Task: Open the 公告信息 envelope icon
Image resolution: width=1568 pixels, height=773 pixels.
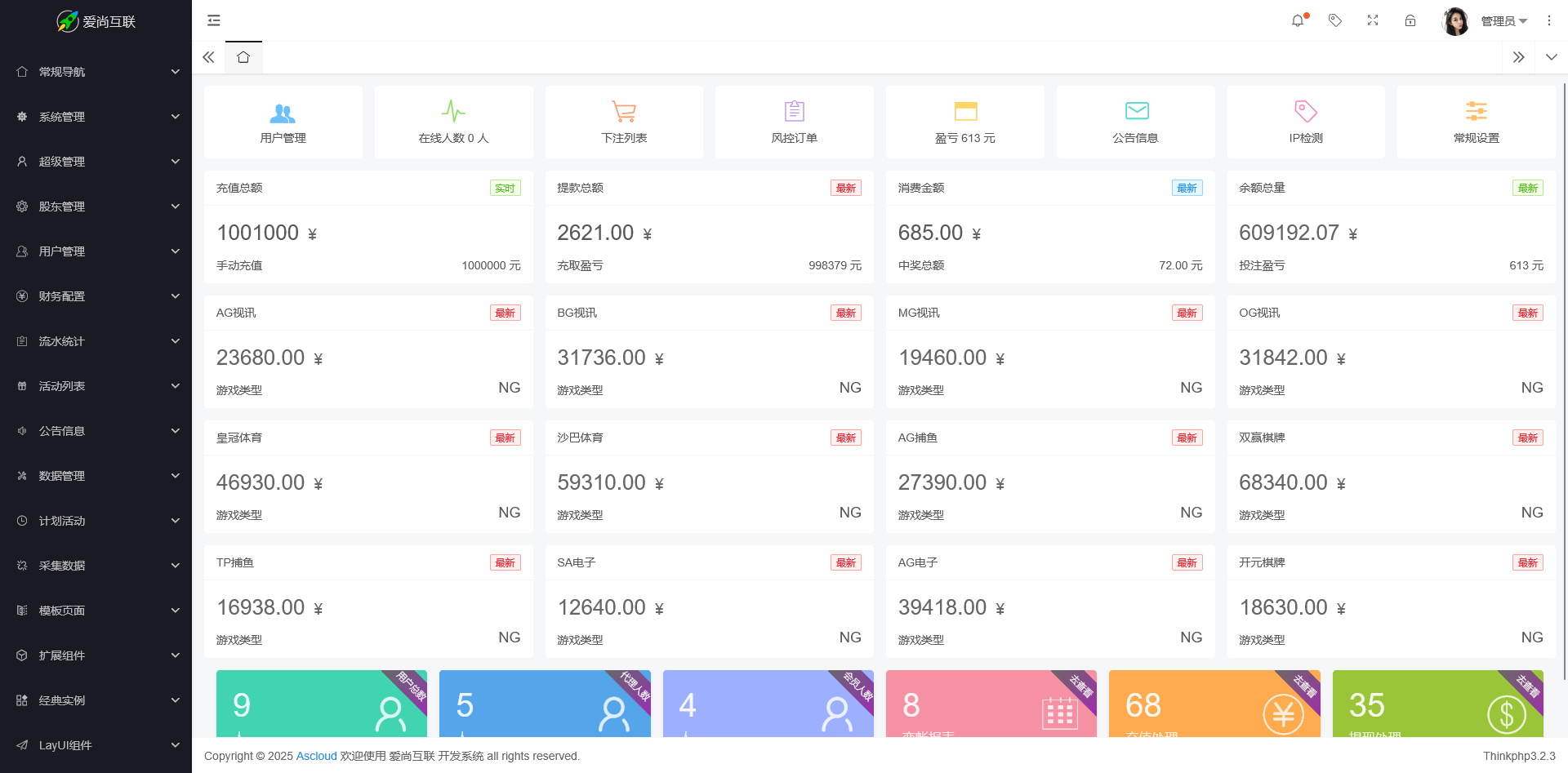Action: click(x=1136, y=111)
